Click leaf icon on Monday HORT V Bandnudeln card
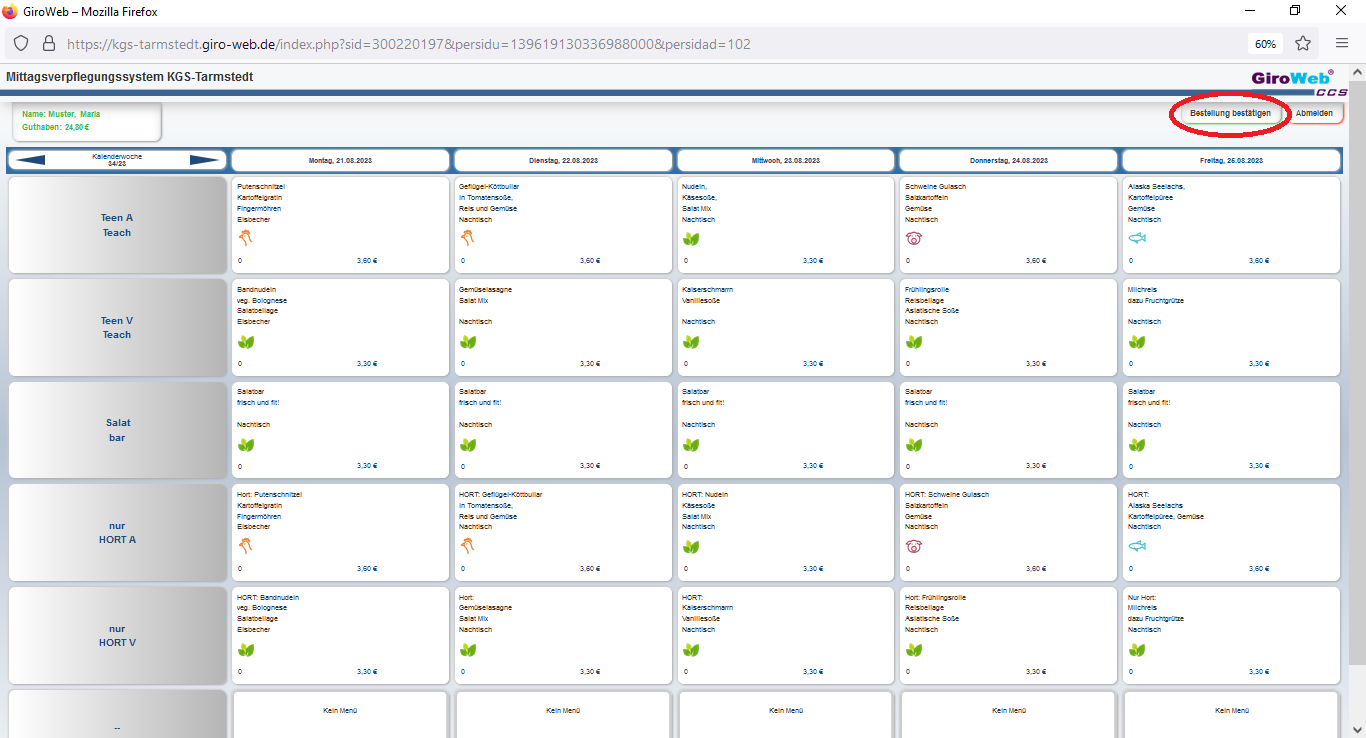Viewport: 1366px width, 738px height. pyautogui.click(x=245, y=649)
